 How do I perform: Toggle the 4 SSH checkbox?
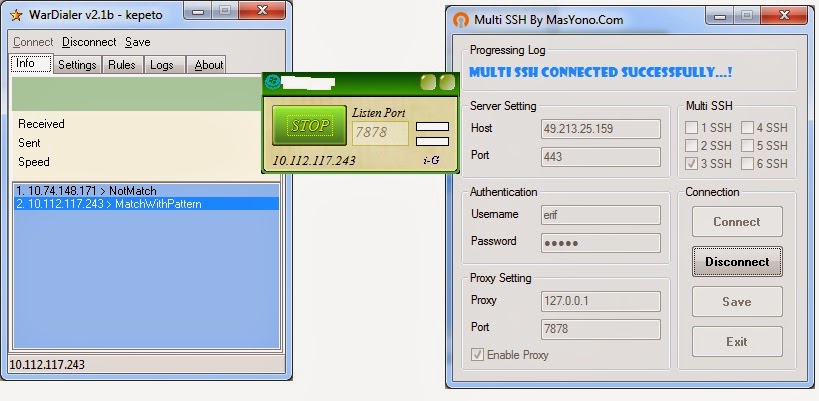747,127
